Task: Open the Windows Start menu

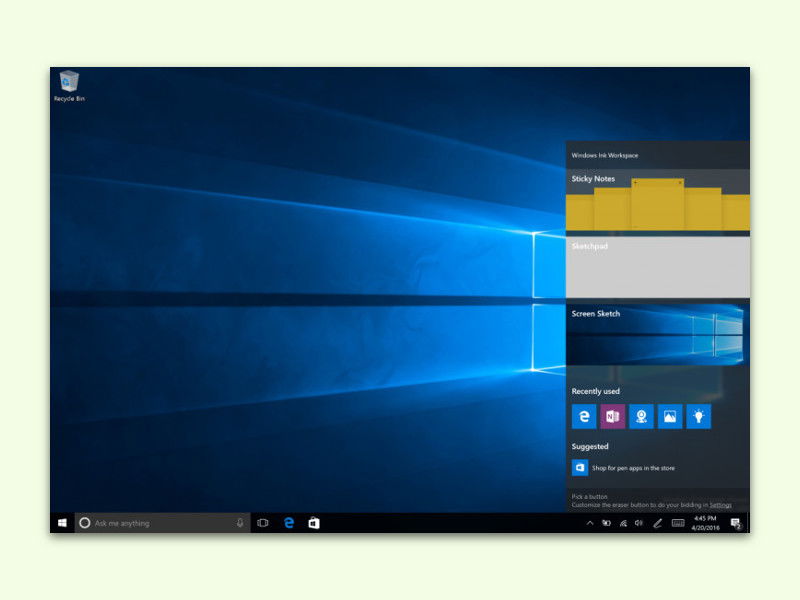Action: click(62, 523)
